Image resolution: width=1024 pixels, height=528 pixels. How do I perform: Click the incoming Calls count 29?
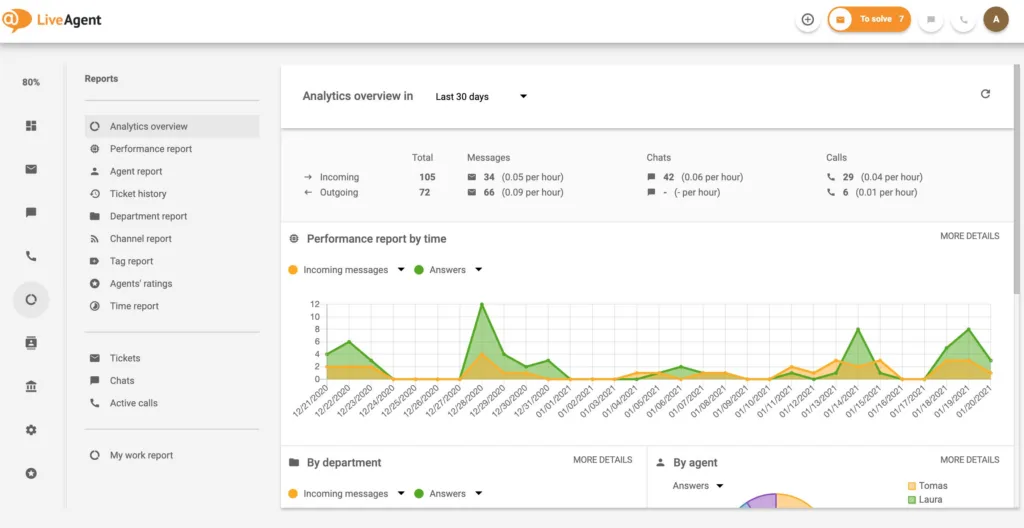point(848,177)
